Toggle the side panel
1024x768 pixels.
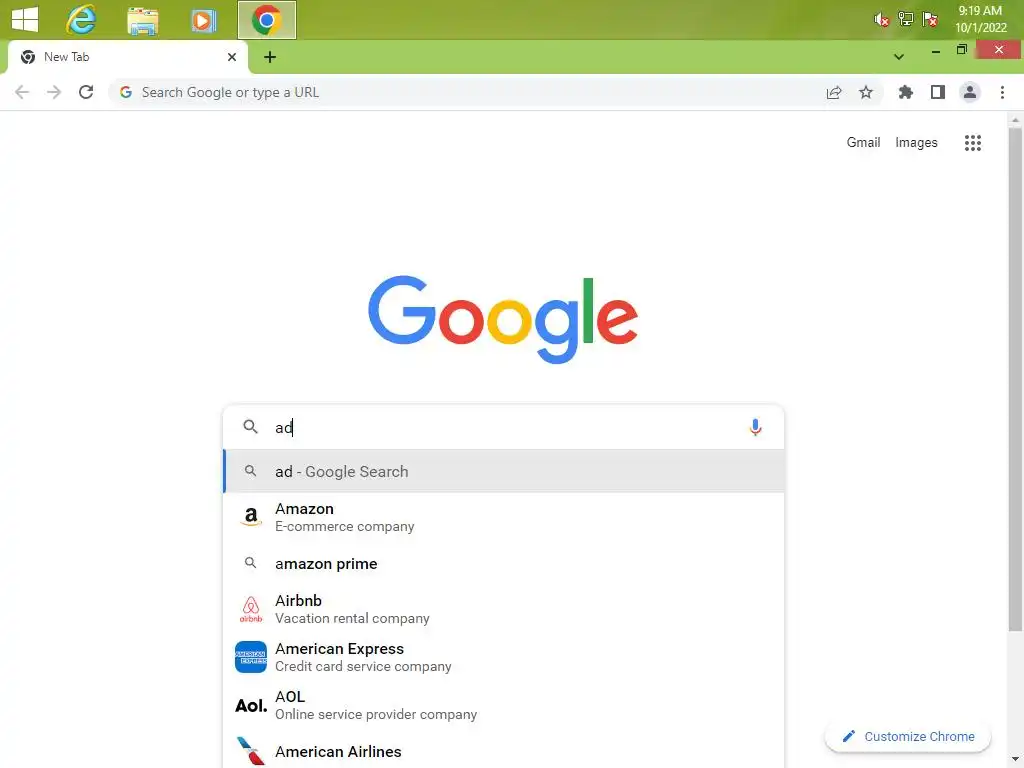[938, 92]
